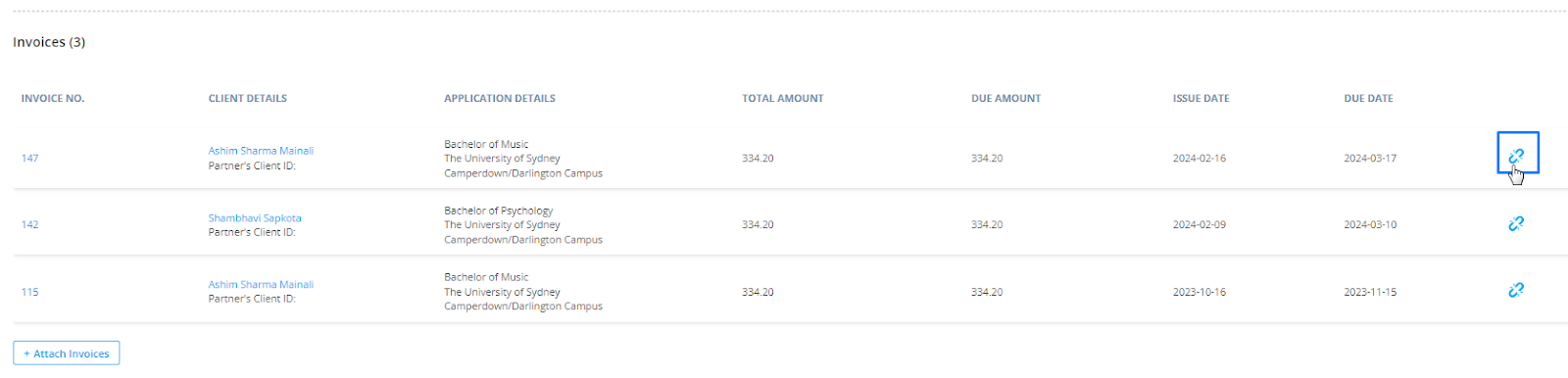Image resolution: width=1568 pixels, height=378 pixels.
Task: Click due date 2024-03-17 in first row
Action: 1370,158
